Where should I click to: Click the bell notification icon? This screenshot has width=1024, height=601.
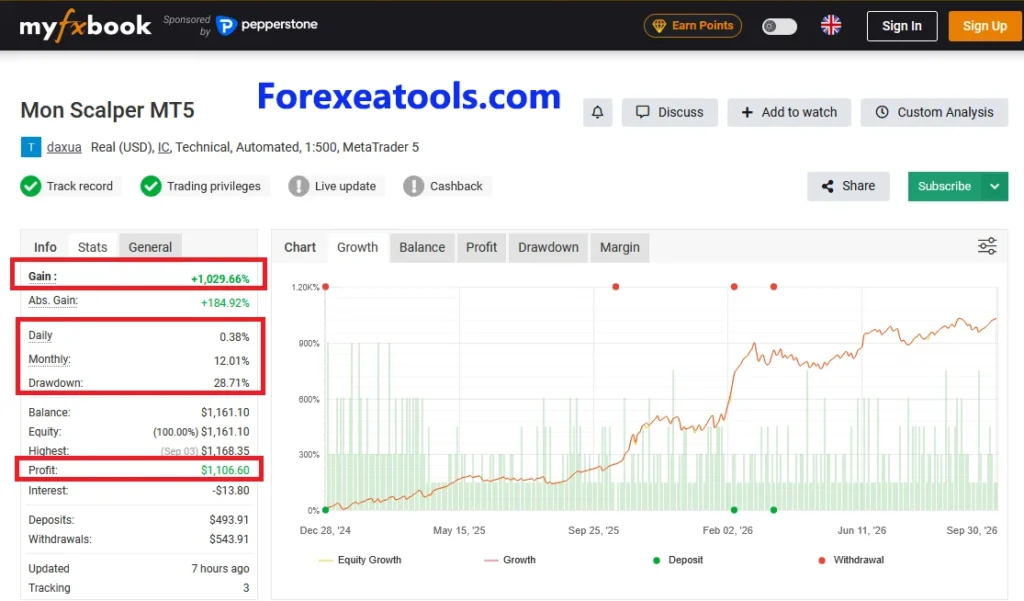coord(597,112)
